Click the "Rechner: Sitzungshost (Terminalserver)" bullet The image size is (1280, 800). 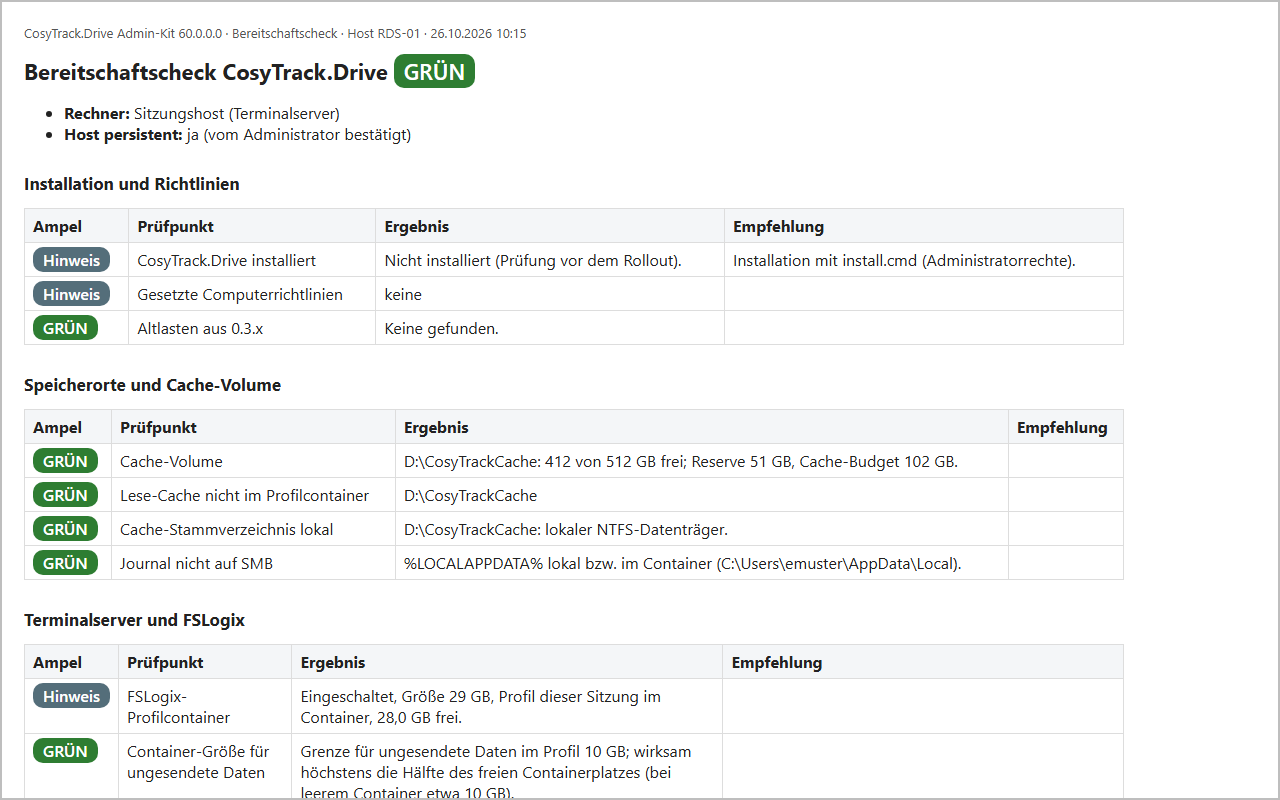tap(202, 114)
